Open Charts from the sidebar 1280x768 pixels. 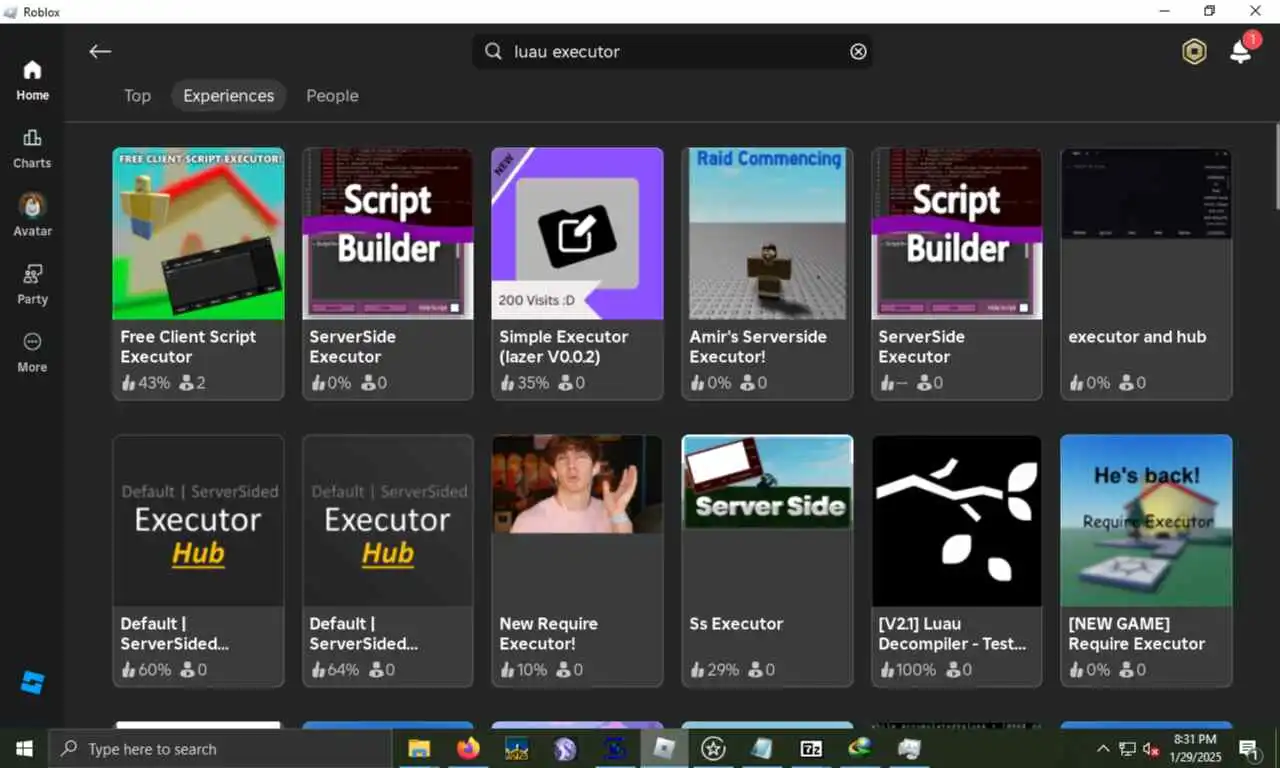point(32,148)
